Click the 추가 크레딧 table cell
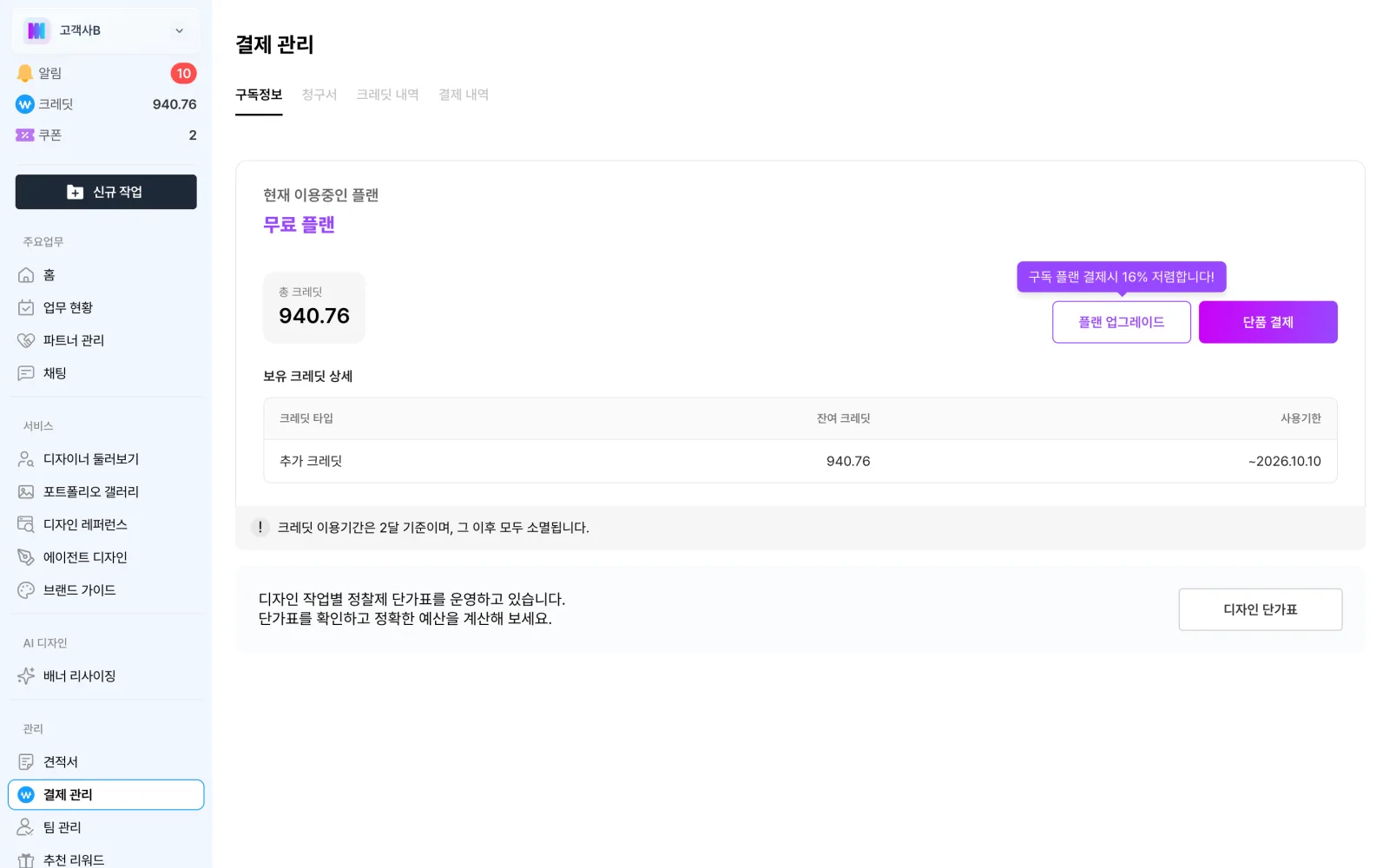The image size is (1389, 868). [x=311, y=462]
